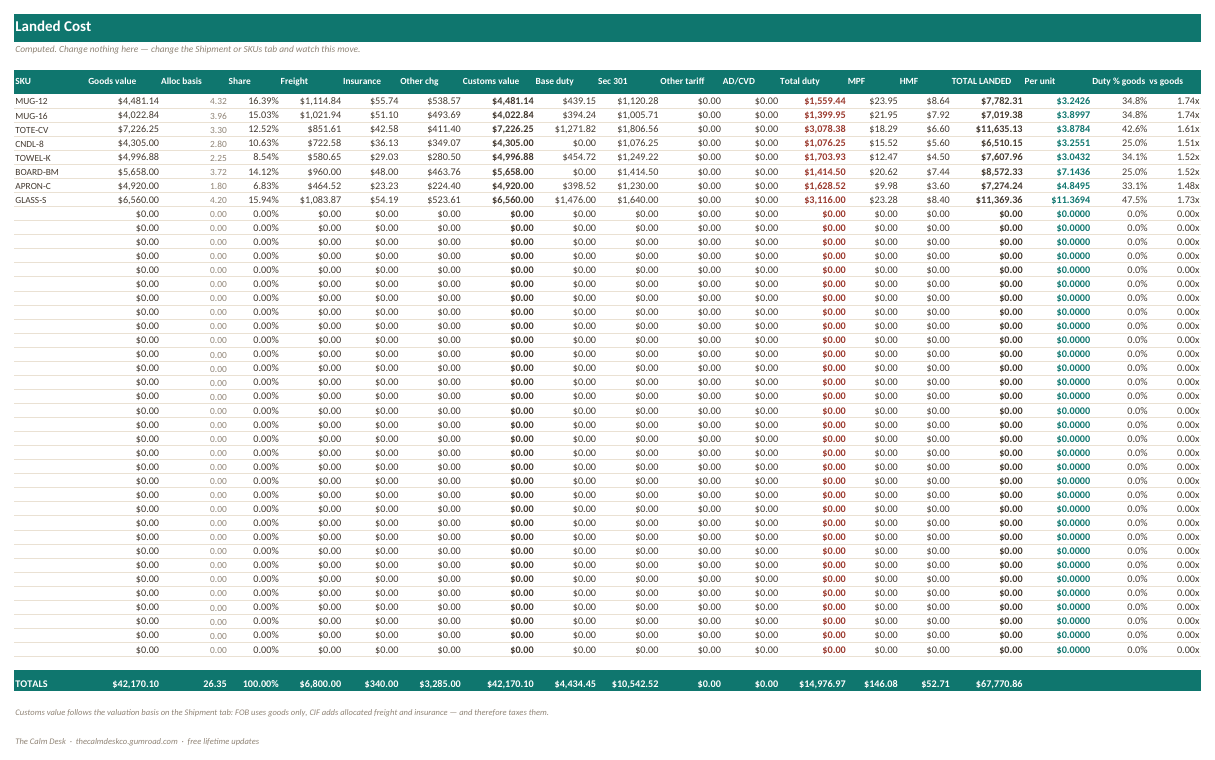Select MUG-12 total landed $7,782.31
The height and width of the screenshot is (760, 1215).
pyautogui.click(x=1001, y=101)
